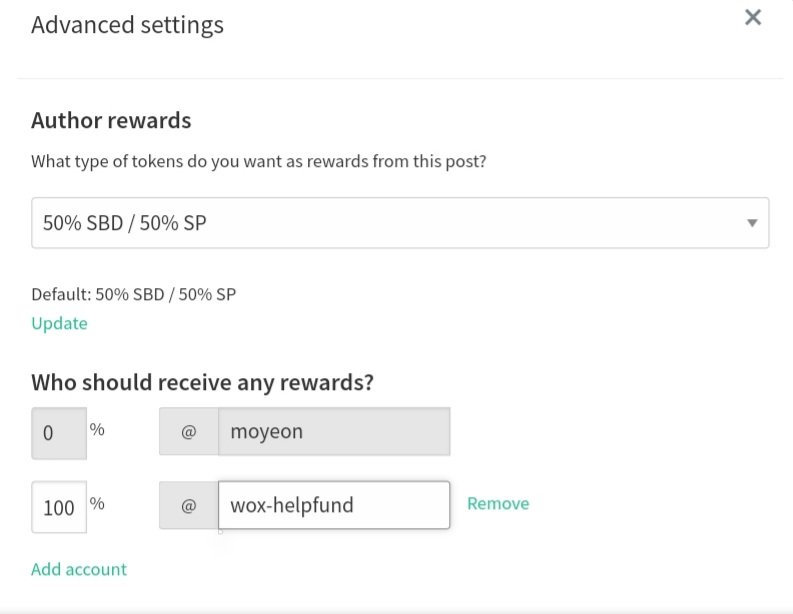Click the @ prefix beside wox-helpfund
This screenshot has height=614, width=793.
189,505
